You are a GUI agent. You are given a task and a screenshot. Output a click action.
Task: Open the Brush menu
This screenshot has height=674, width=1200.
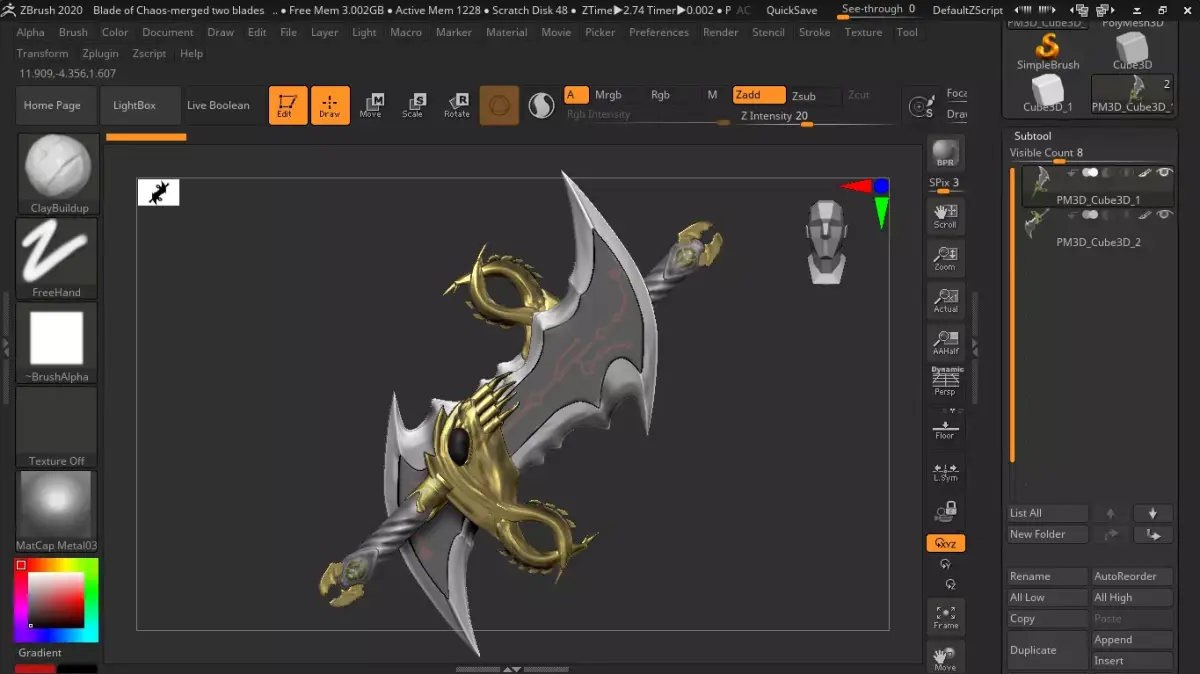pyautogui.click(x=73, y=32)
